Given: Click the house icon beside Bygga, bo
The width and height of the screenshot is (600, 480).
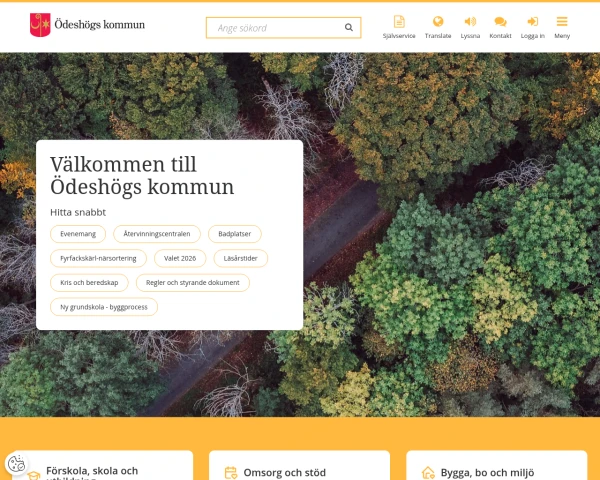Looking at the screenshot, I should coord(428,473).
